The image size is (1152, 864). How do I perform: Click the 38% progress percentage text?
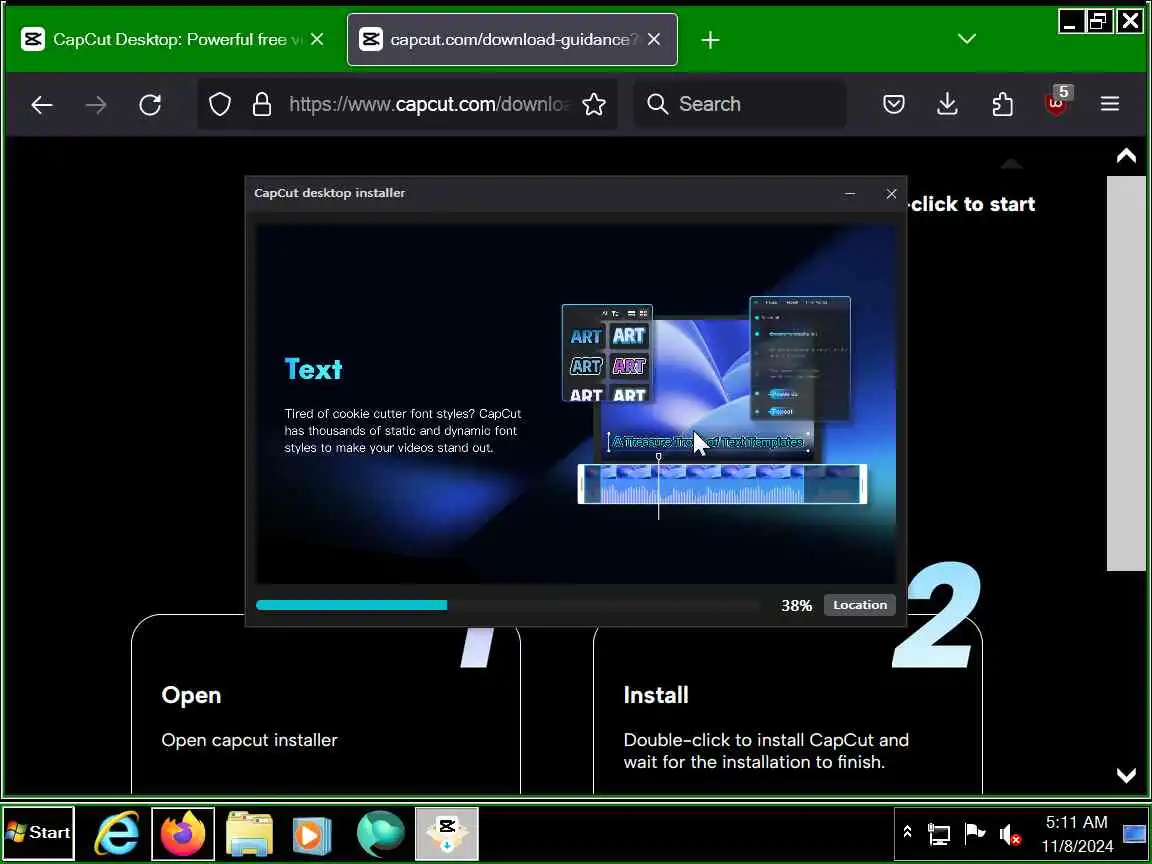(796, 605)
